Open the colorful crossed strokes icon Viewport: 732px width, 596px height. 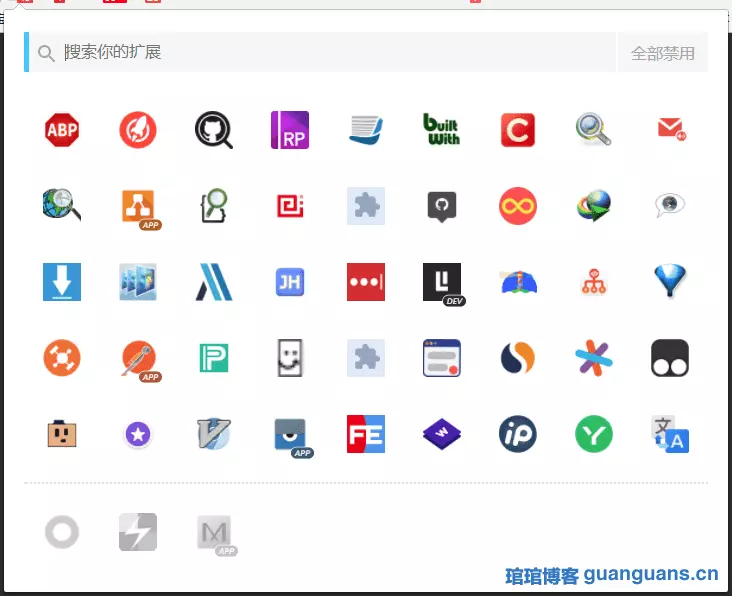pos(594,358)
